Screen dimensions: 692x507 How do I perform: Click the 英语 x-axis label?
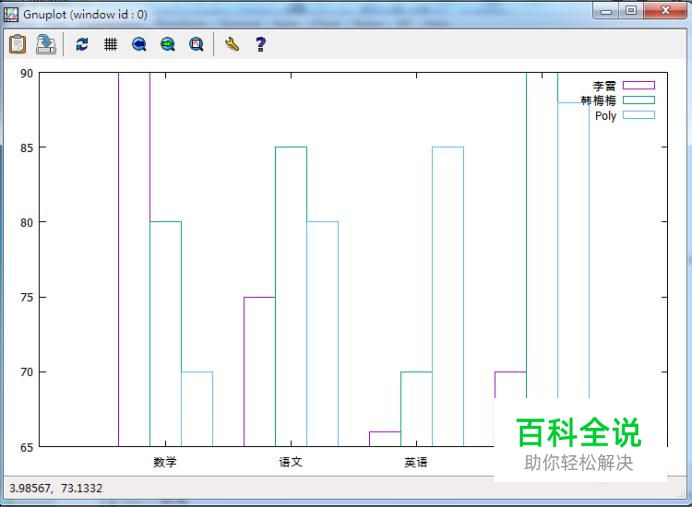click(416, 462)
